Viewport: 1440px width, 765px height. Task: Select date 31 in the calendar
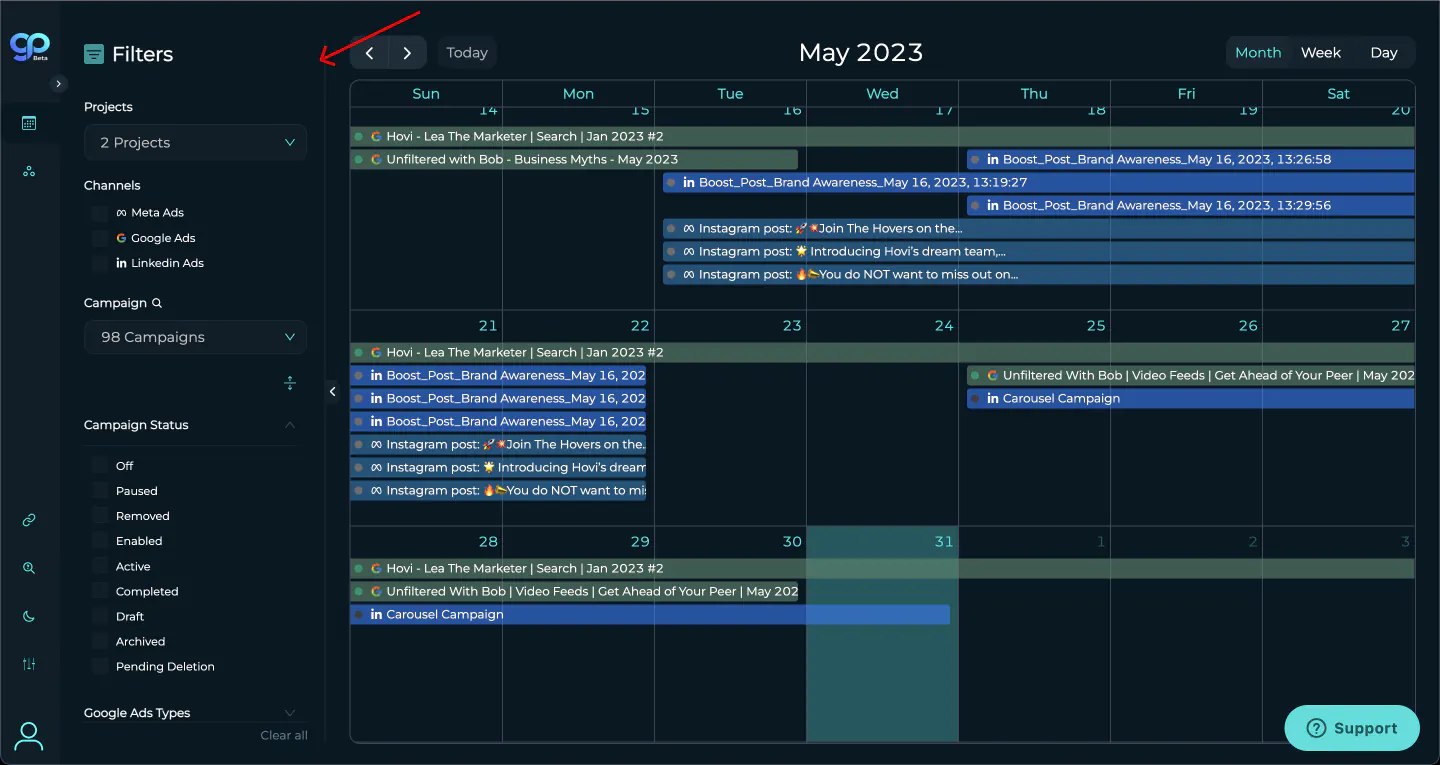[x=944, y=541]
